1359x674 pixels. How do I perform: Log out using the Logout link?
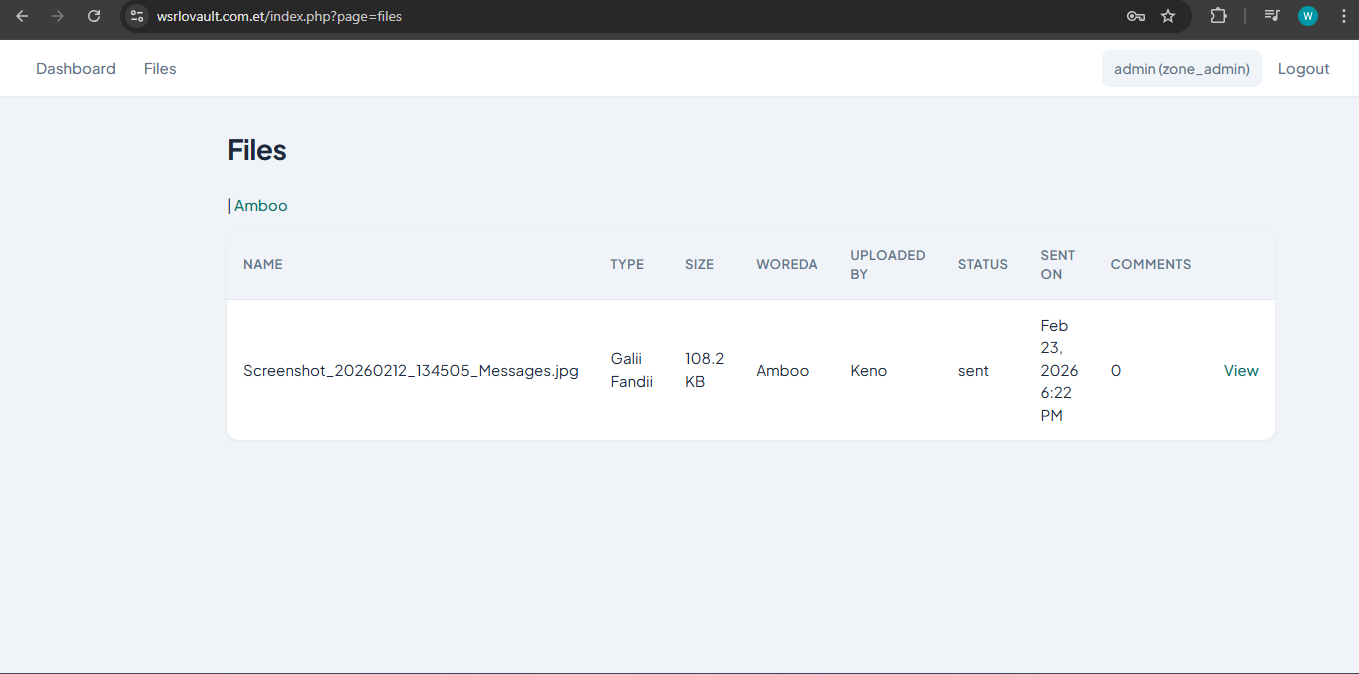1303,69
